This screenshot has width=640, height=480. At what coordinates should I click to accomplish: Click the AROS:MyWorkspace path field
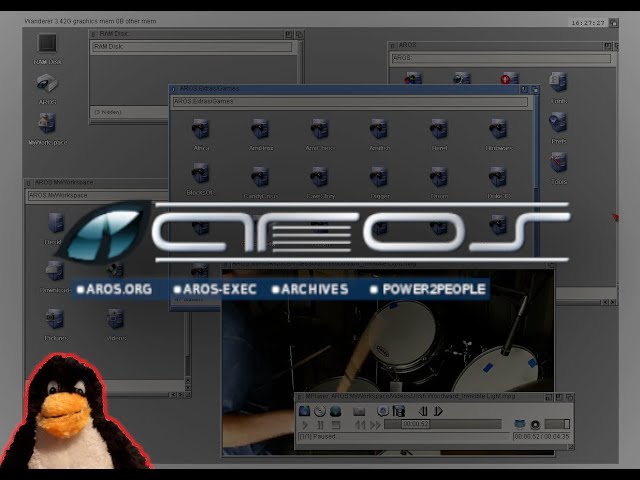98,196
